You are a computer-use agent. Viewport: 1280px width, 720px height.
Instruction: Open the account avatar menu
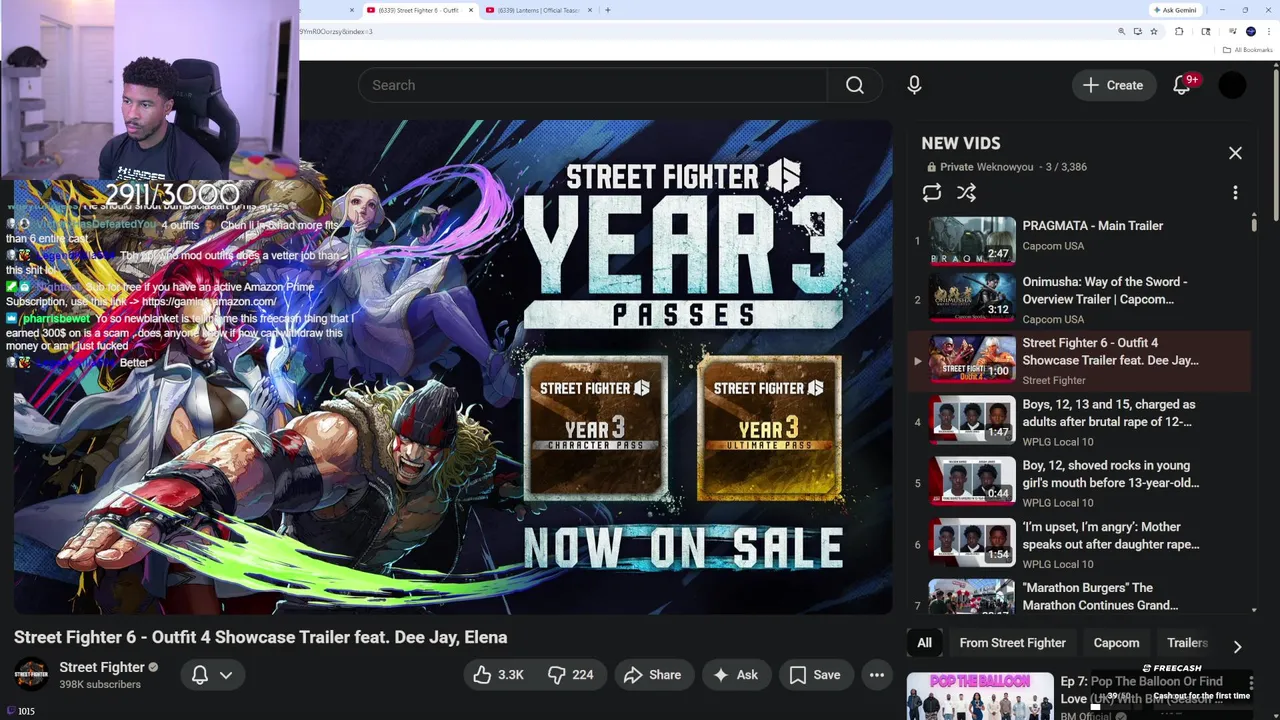click(x=1232, y=85)
